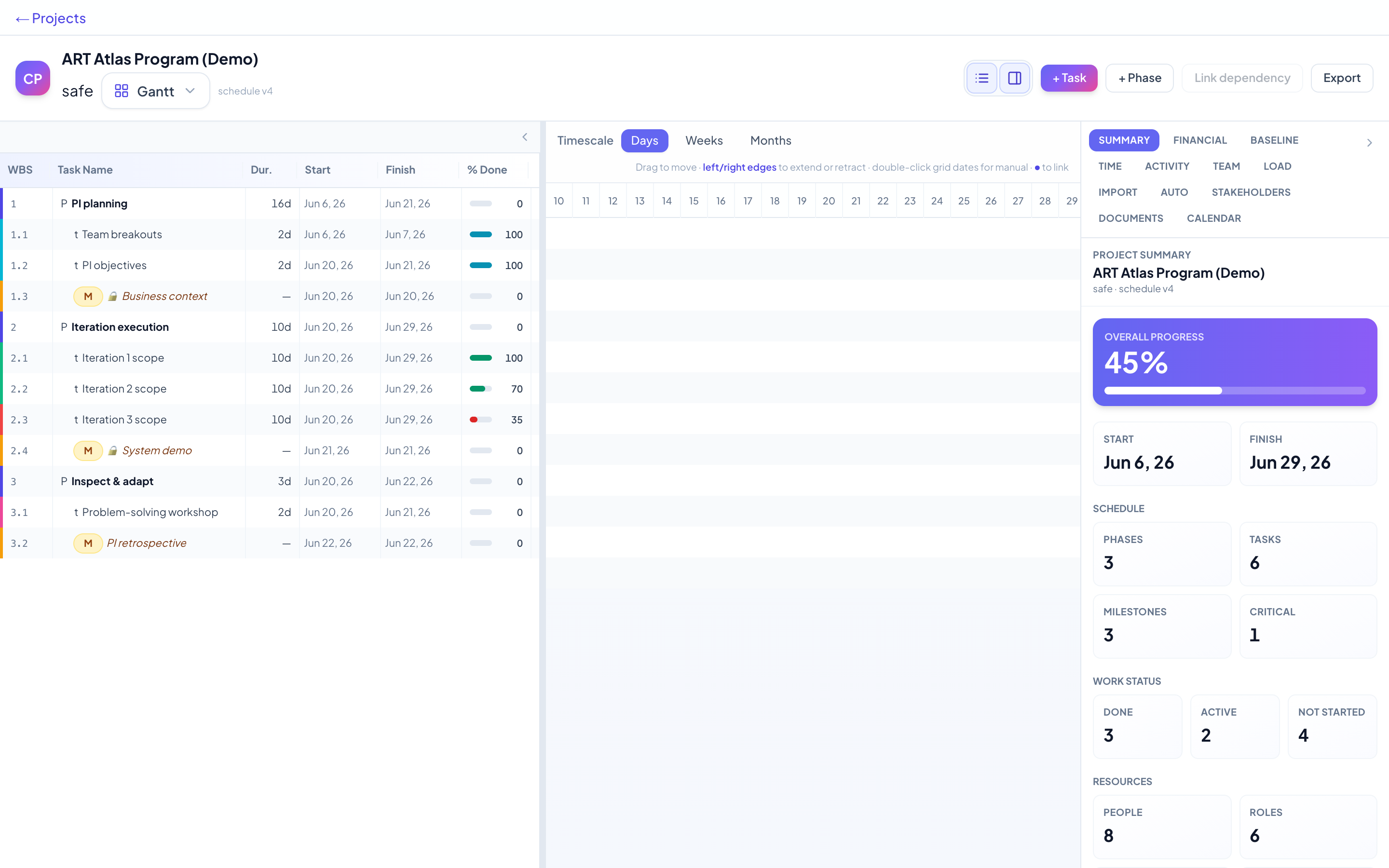Set timescale to Weeks

[x=704, y=141]
